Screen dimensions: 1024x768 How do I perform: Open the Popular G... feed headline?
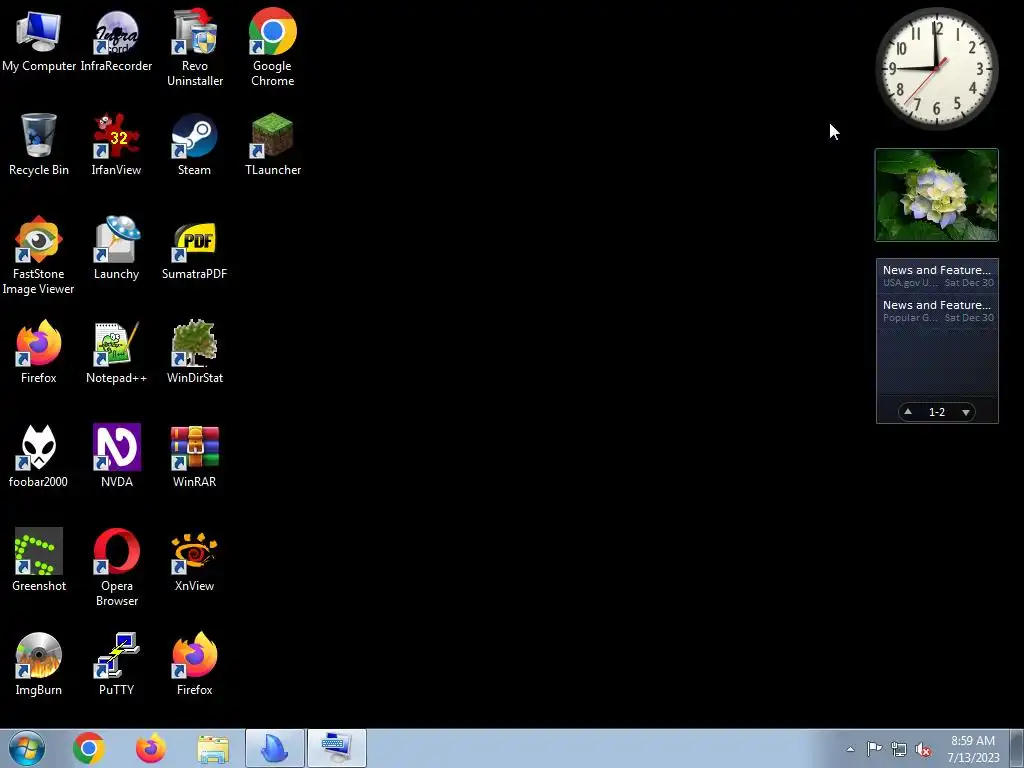[x=937, y=311]
